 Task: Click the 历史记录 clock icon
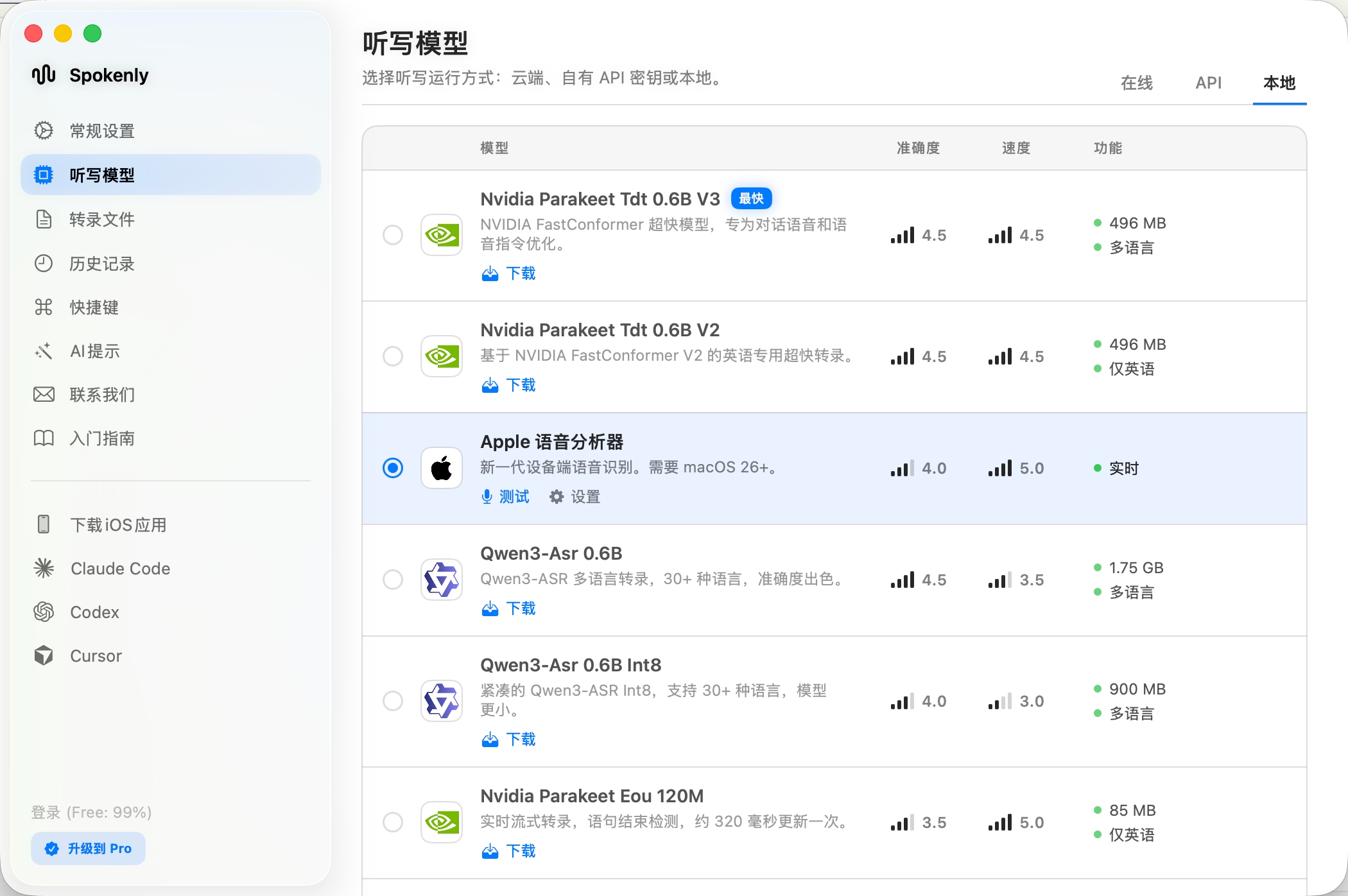(x=44, y=263)
